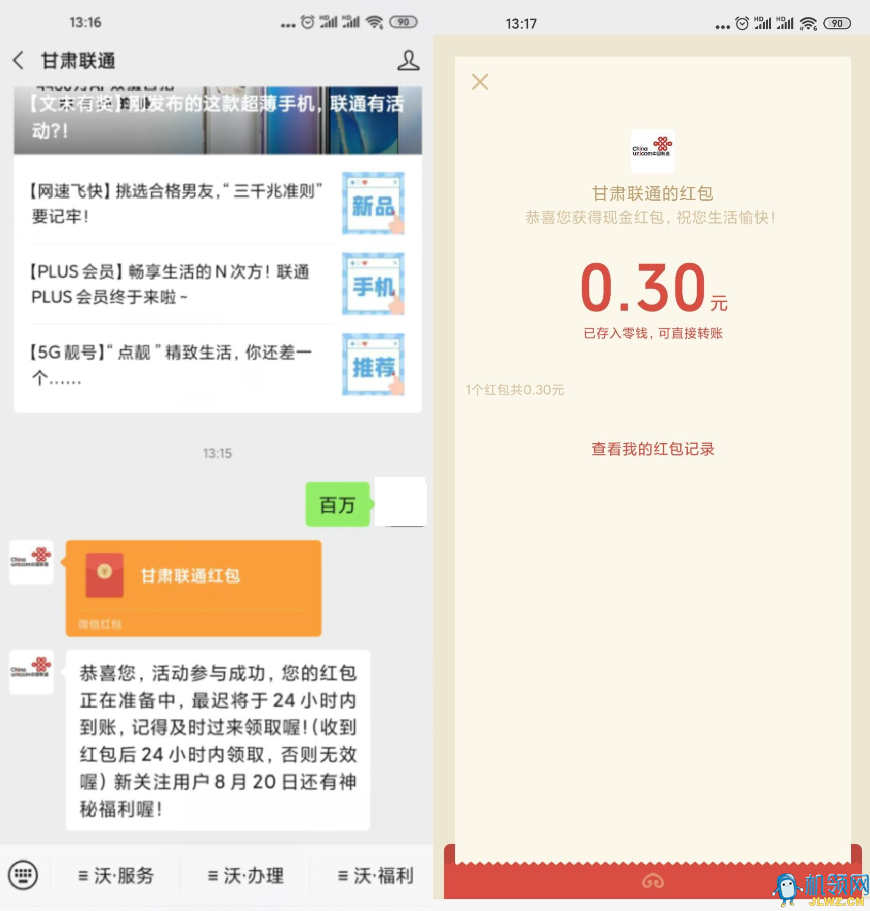The width and height of the screenshot is (870, 911).
Task: Open the 甘肃联通红包 orange red packet
Action: tap(194, 588)
